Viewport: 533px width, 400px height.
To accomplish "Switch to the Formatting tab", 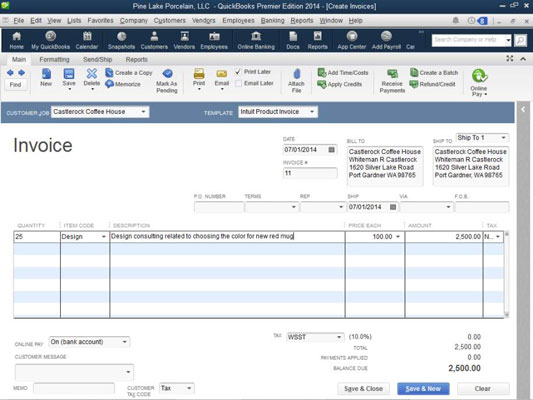I will click(x=54, y=59).
